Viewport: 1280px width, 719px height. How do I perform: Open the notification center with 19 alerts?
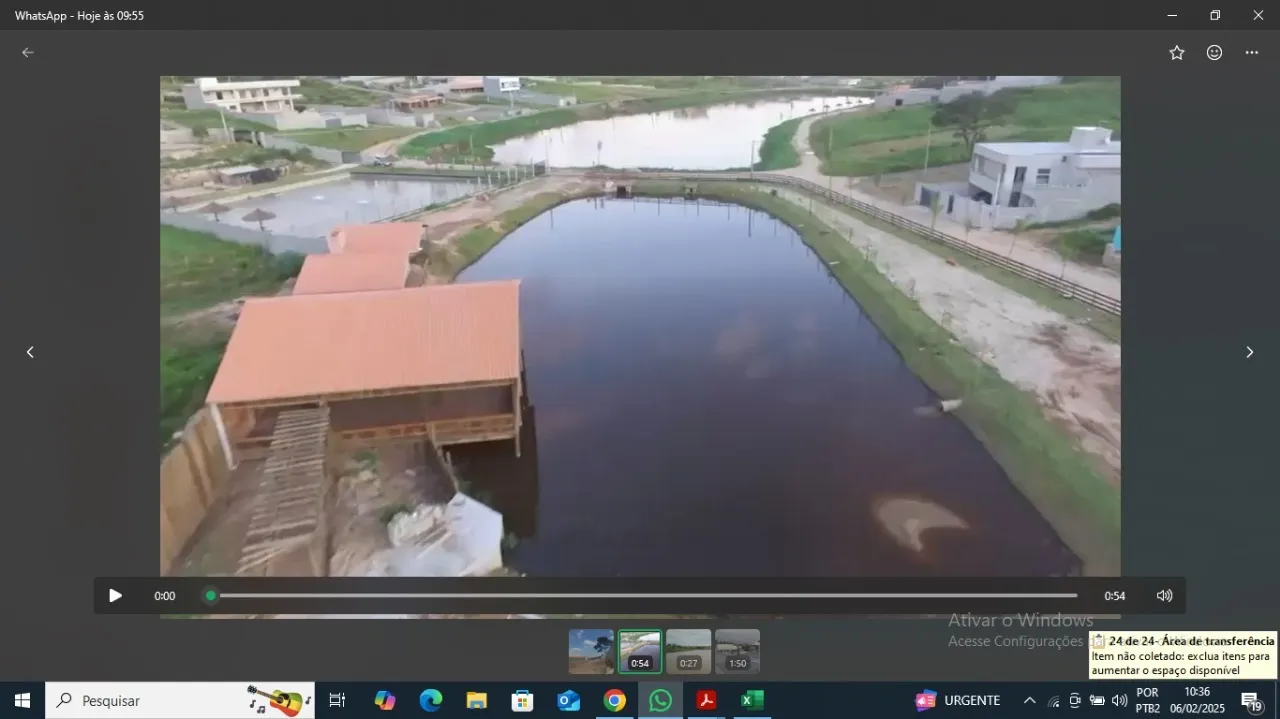point(1253,701)
